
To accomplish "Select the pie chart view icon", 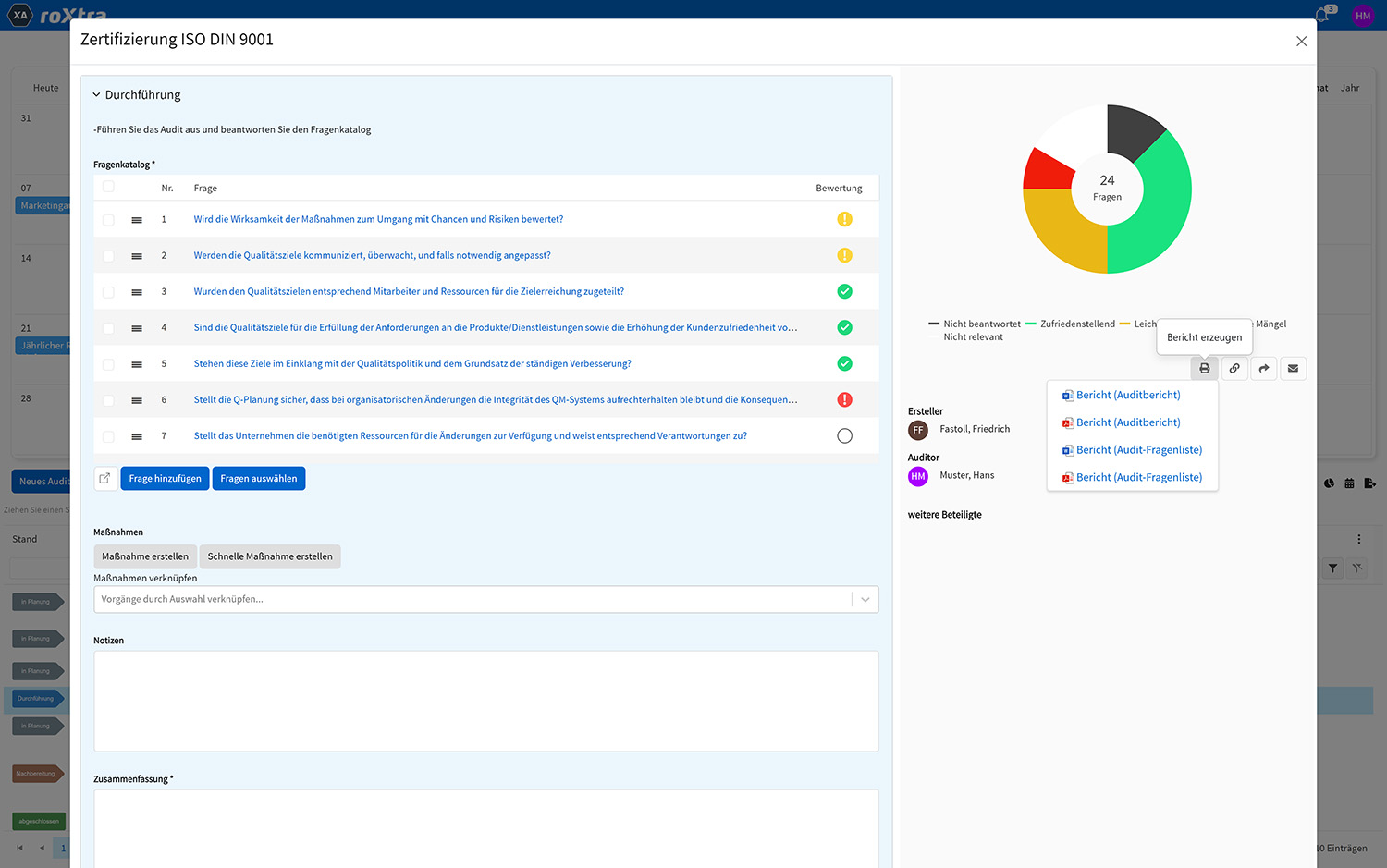I will [1329, 483].
